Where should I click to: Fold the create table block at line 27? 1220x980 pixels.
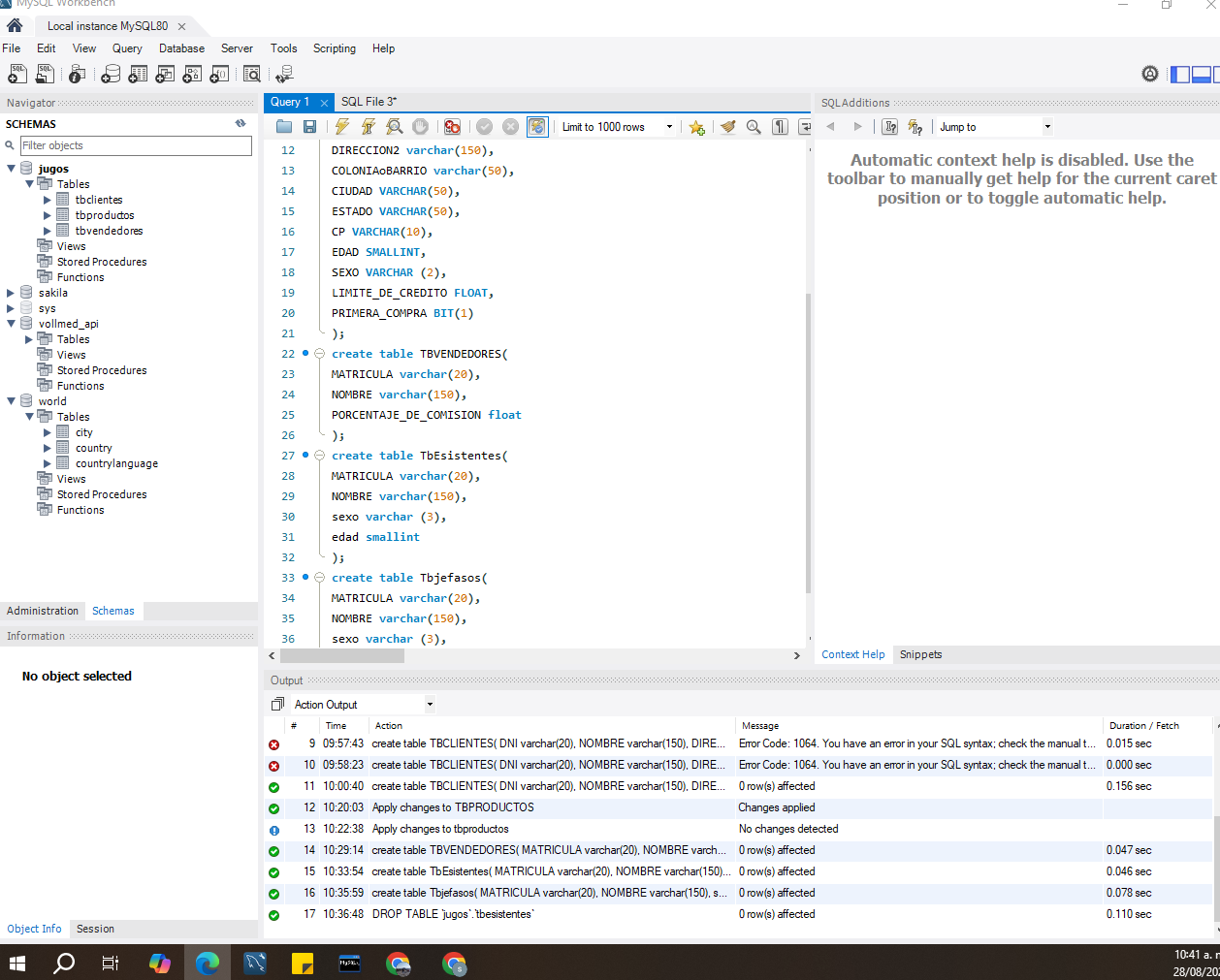[x=319, y=456]
